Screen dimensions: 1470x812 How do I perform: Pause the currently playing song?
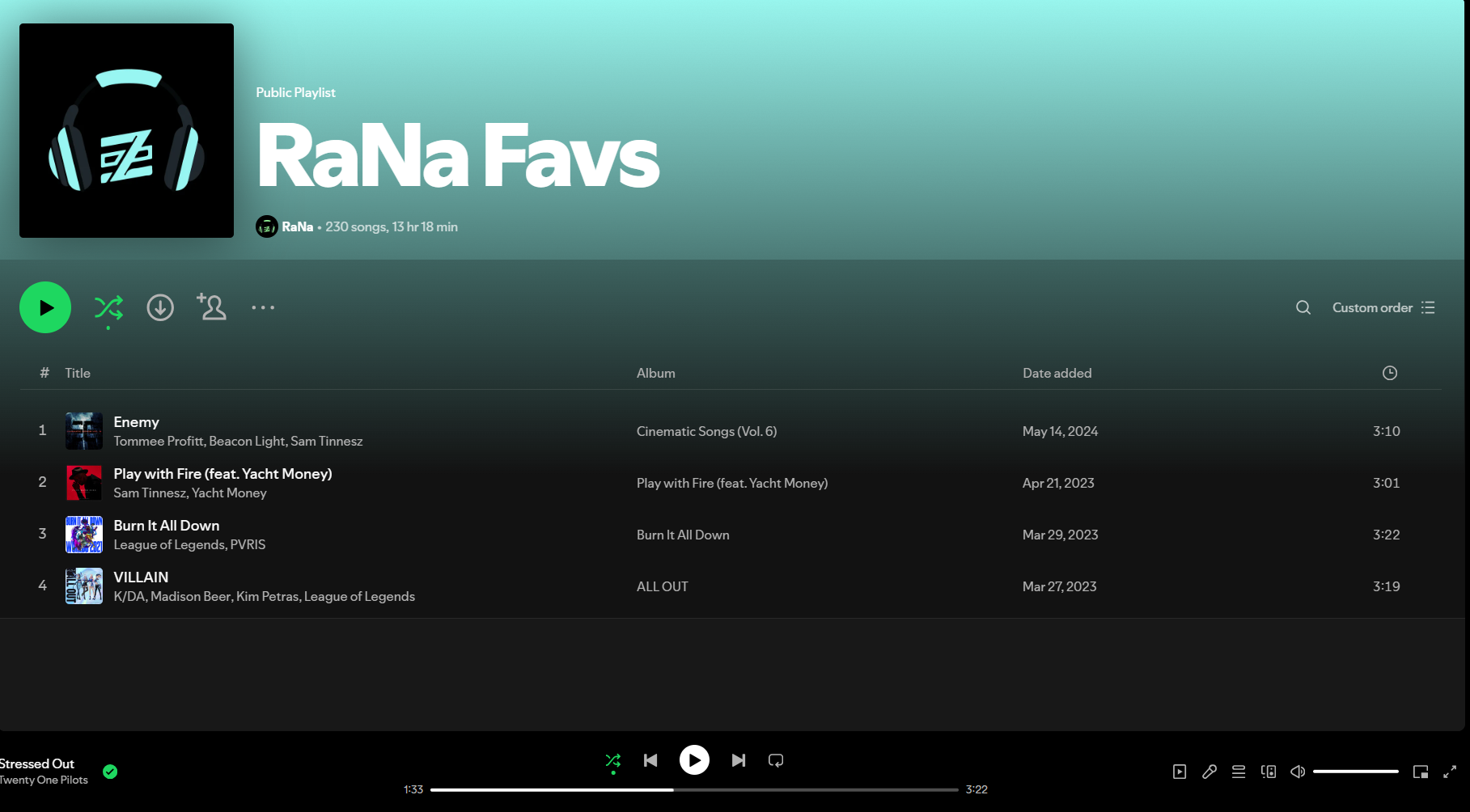tap(693, 760)
